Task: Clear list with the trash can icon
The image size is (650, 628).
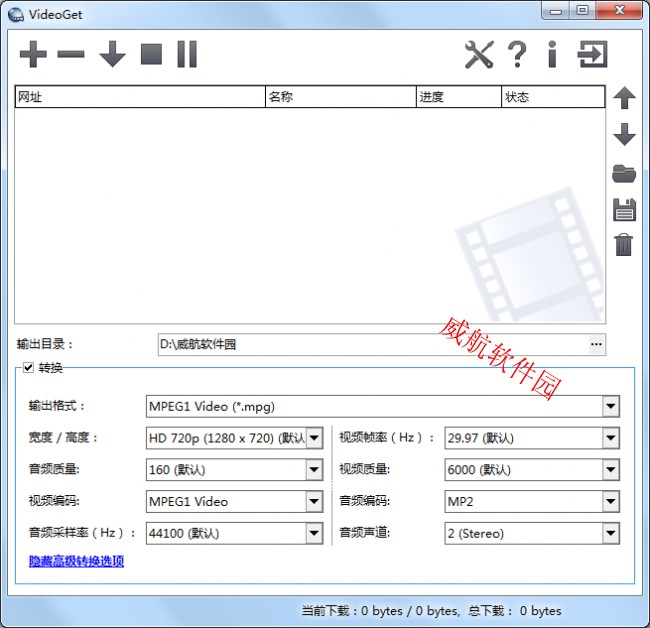Action: [x=624, y=245]
